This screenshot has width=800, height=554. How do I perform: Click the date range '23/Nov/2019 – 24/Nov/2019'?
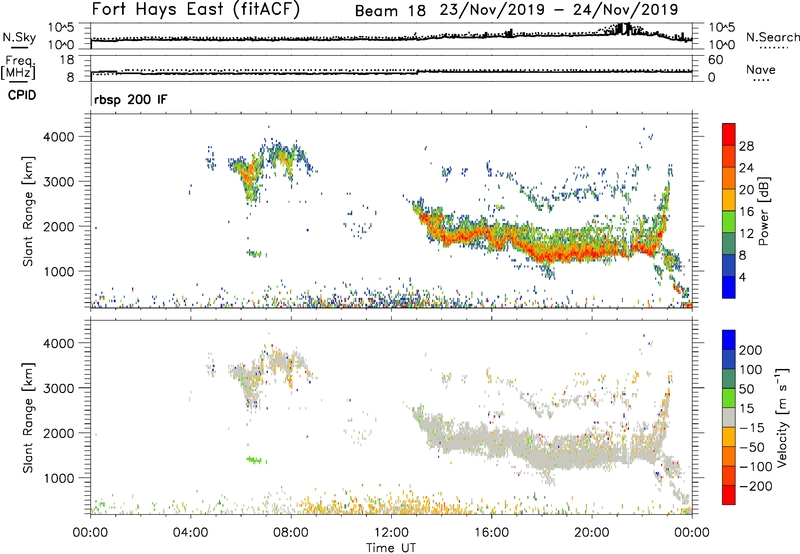pos(559,10)
